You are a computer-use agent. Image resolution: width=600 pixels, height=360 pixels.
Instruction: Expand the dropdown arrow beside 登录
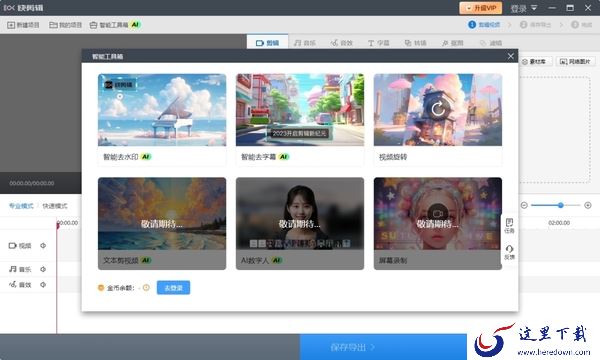(x=534, y=8)
